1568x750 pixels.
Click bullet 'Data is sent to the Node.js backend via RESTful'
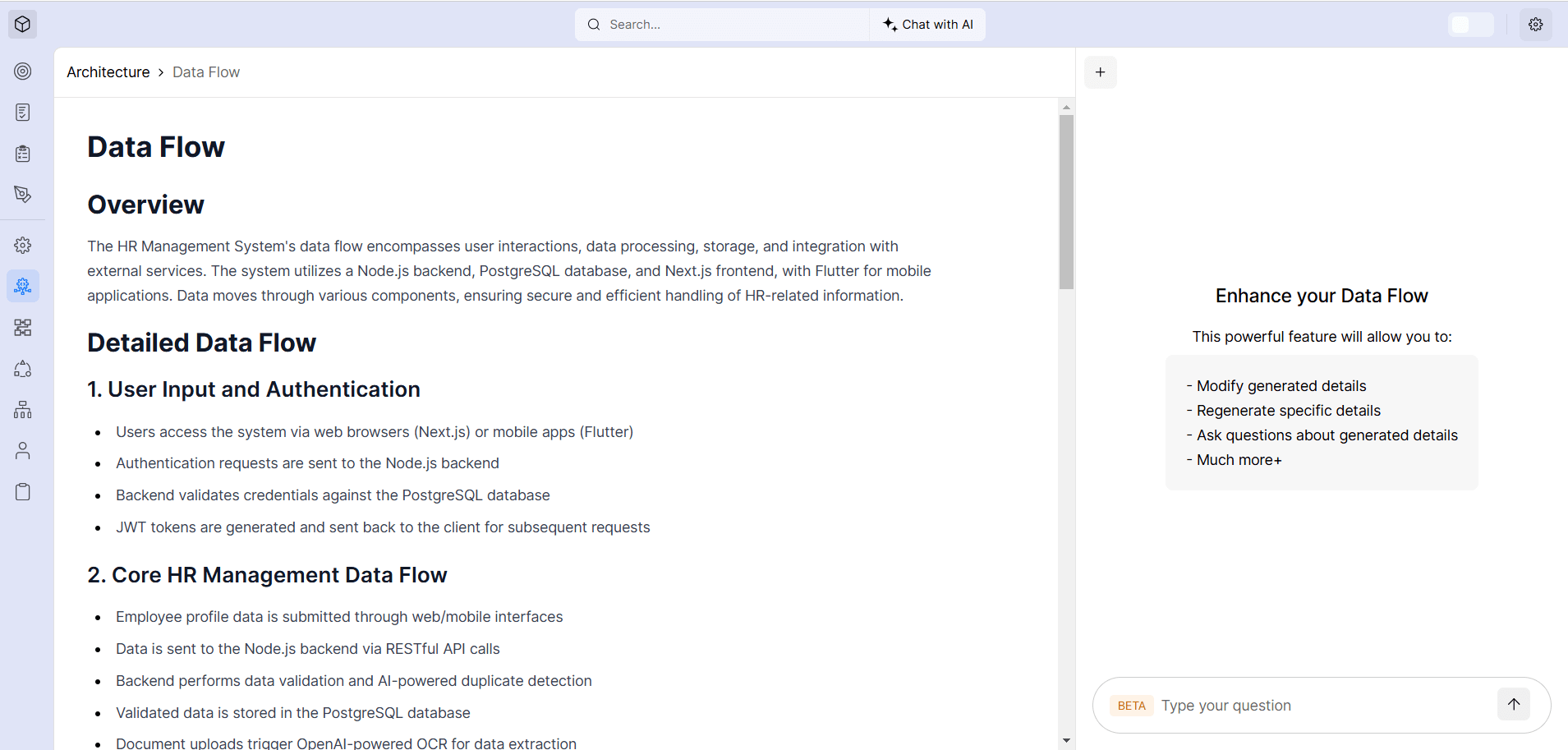[x=308, y=649]
